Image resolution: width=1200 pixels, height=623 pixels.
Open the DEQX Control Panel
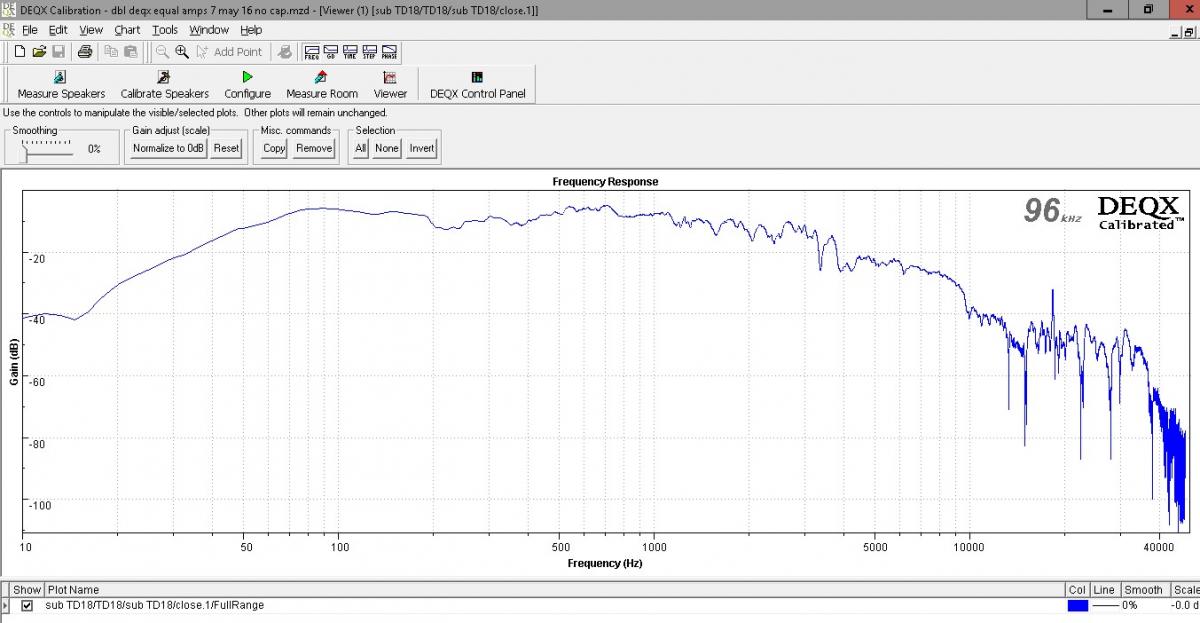(x=477, y=84)
